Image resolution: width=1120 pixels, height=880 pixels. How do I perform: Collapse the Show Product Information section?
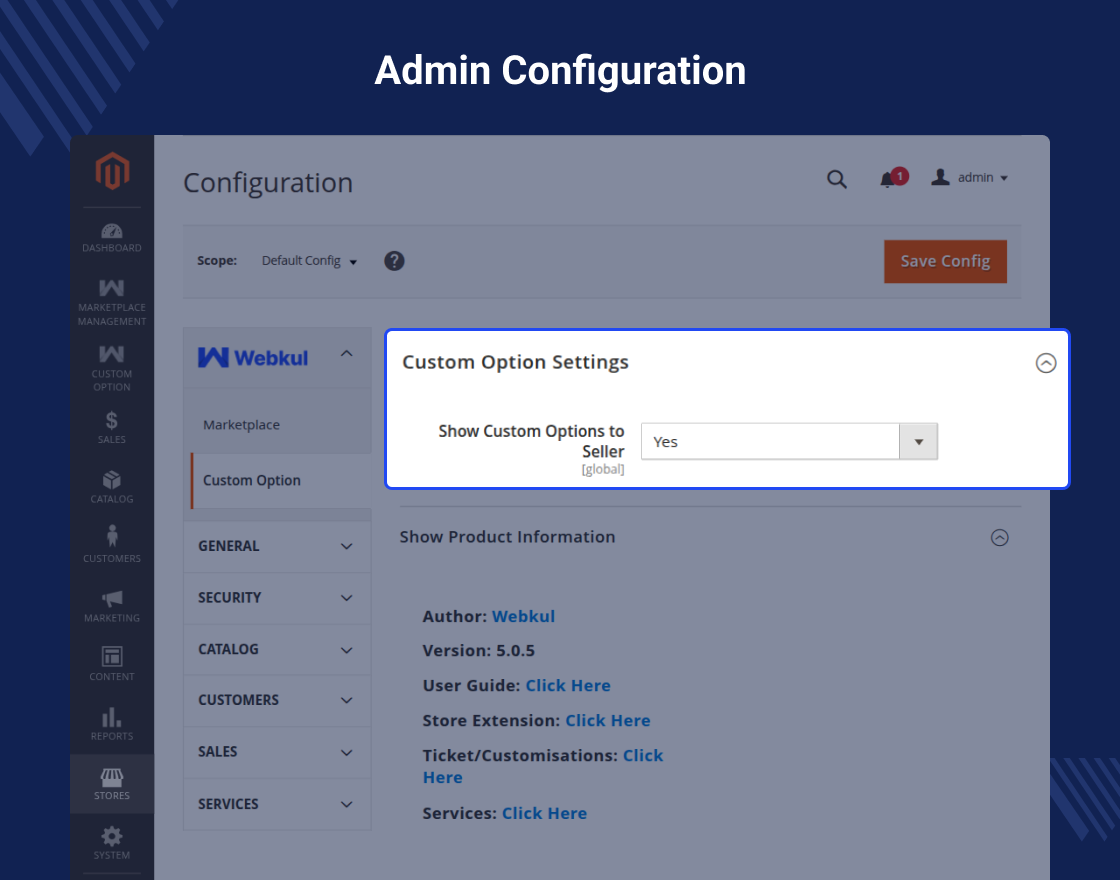(999, 537)
